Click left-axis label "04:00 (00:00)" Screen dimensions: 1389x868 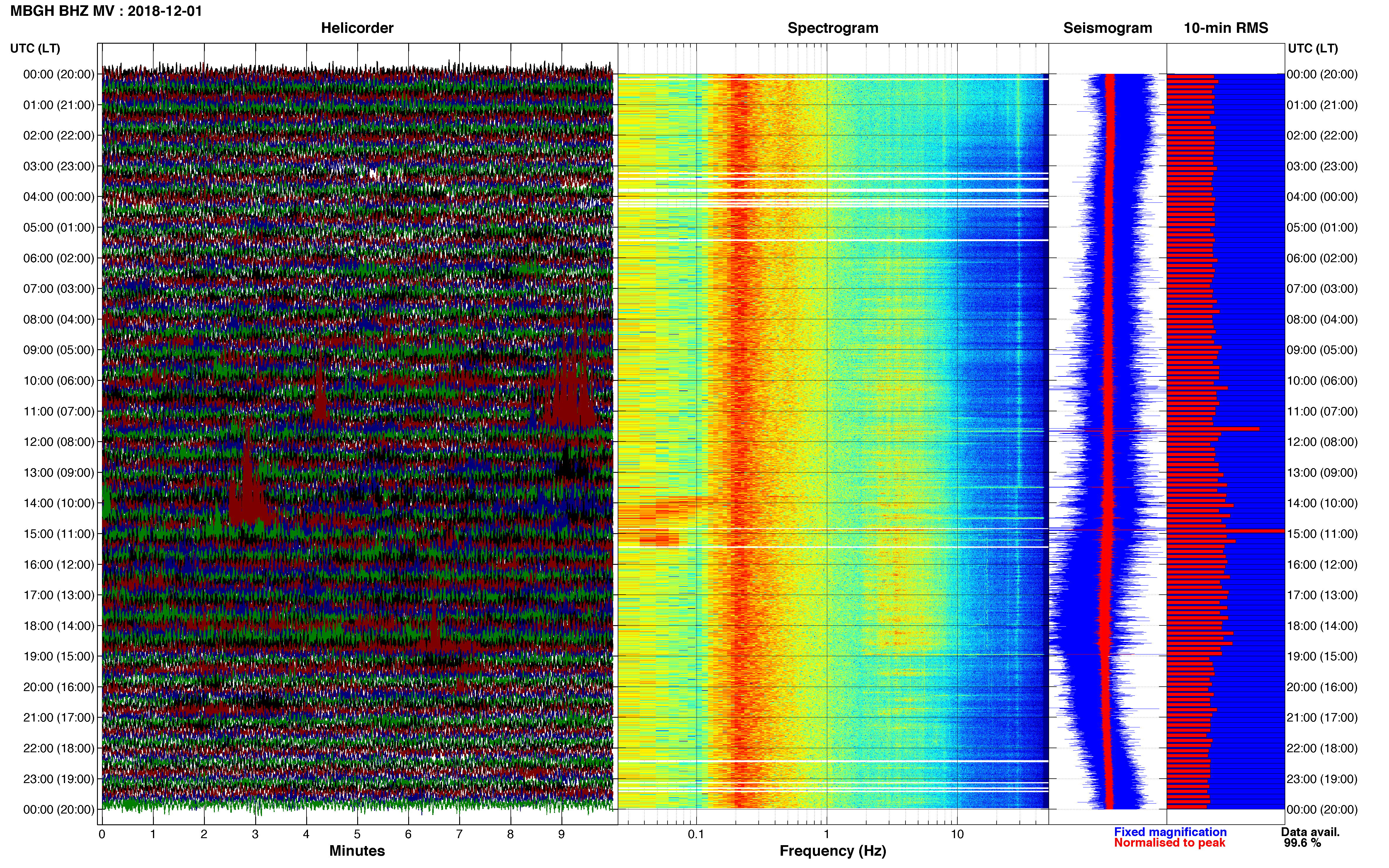59,197
